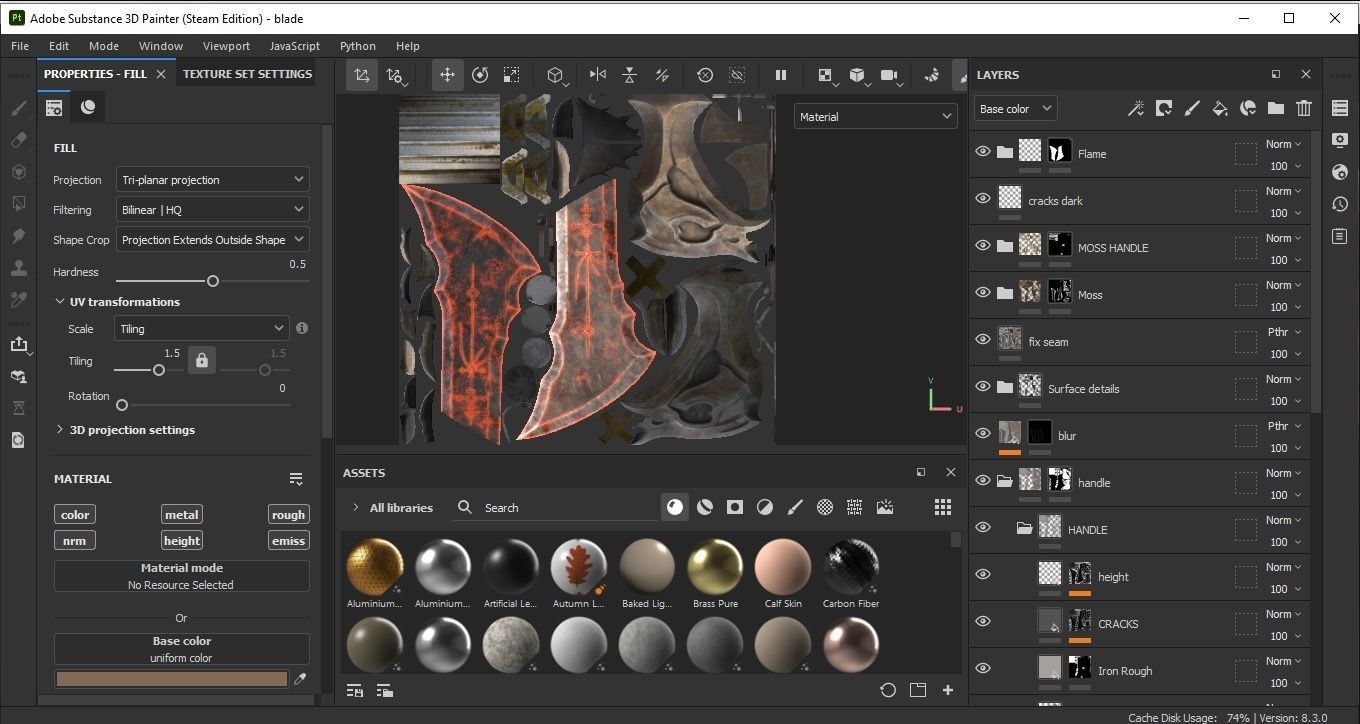Select the translate/move manipulator icon
The image size is (1360, 724).
(447, 75)
